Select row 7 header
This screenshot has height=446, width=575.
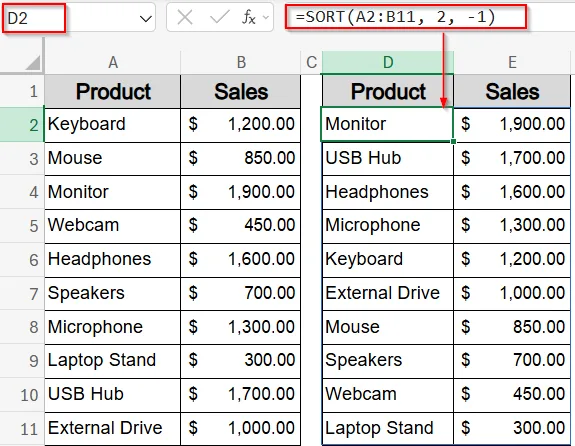22,293
